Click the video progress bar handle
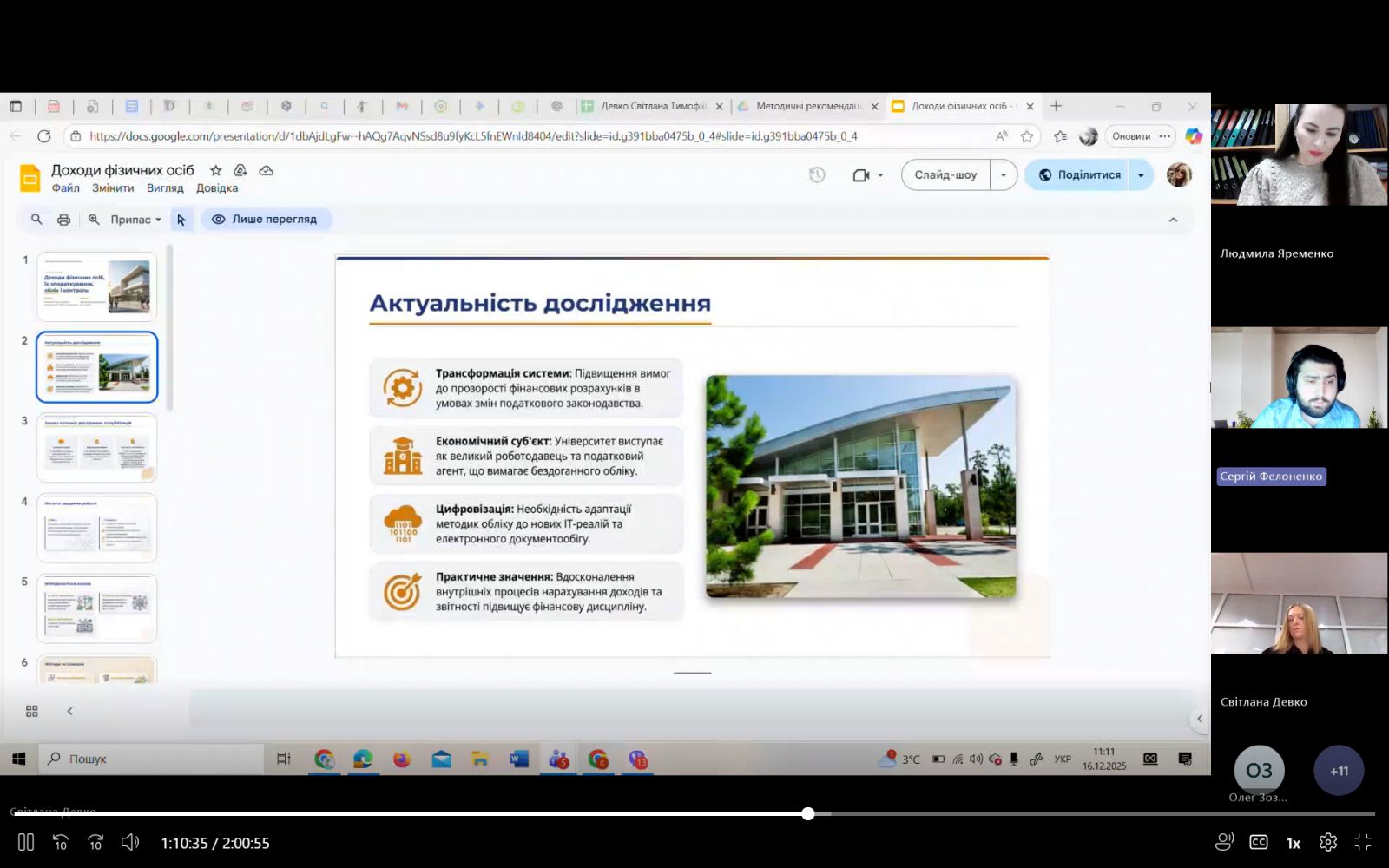This screenshot has width=1389, height=868. pyautogui.click(x=807, y=813)
